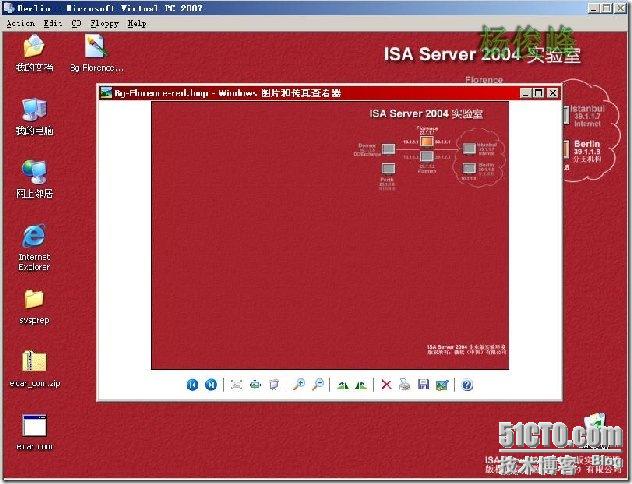Print image from viewer toolbar
The height and width of the screenshot is (484, 632).
[404, 385]
